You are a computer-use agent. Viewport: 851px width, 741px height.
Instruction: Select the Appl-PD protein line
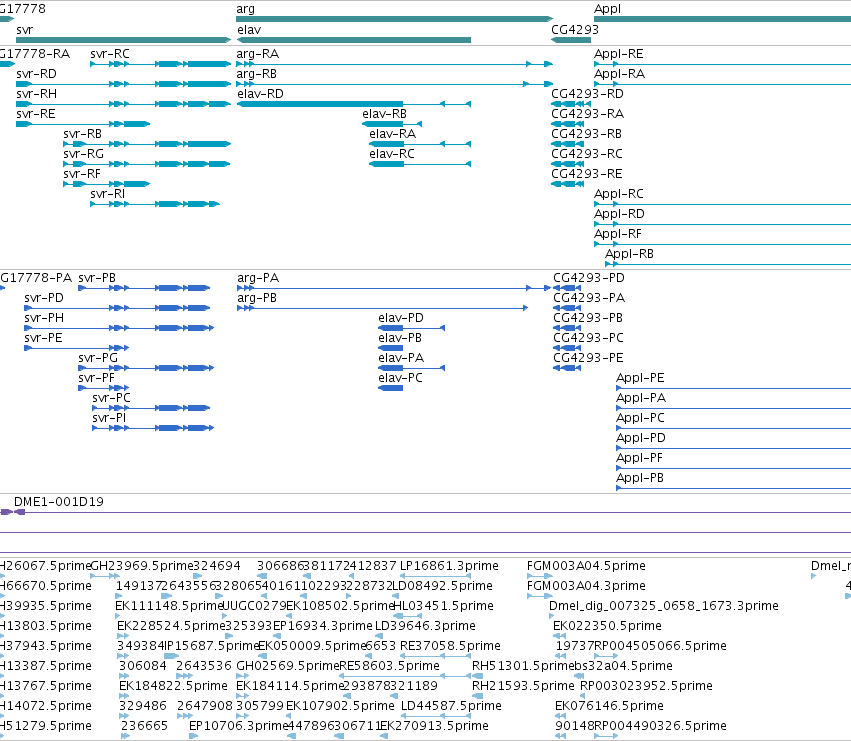pyautogui.click(x=733, y=448)
